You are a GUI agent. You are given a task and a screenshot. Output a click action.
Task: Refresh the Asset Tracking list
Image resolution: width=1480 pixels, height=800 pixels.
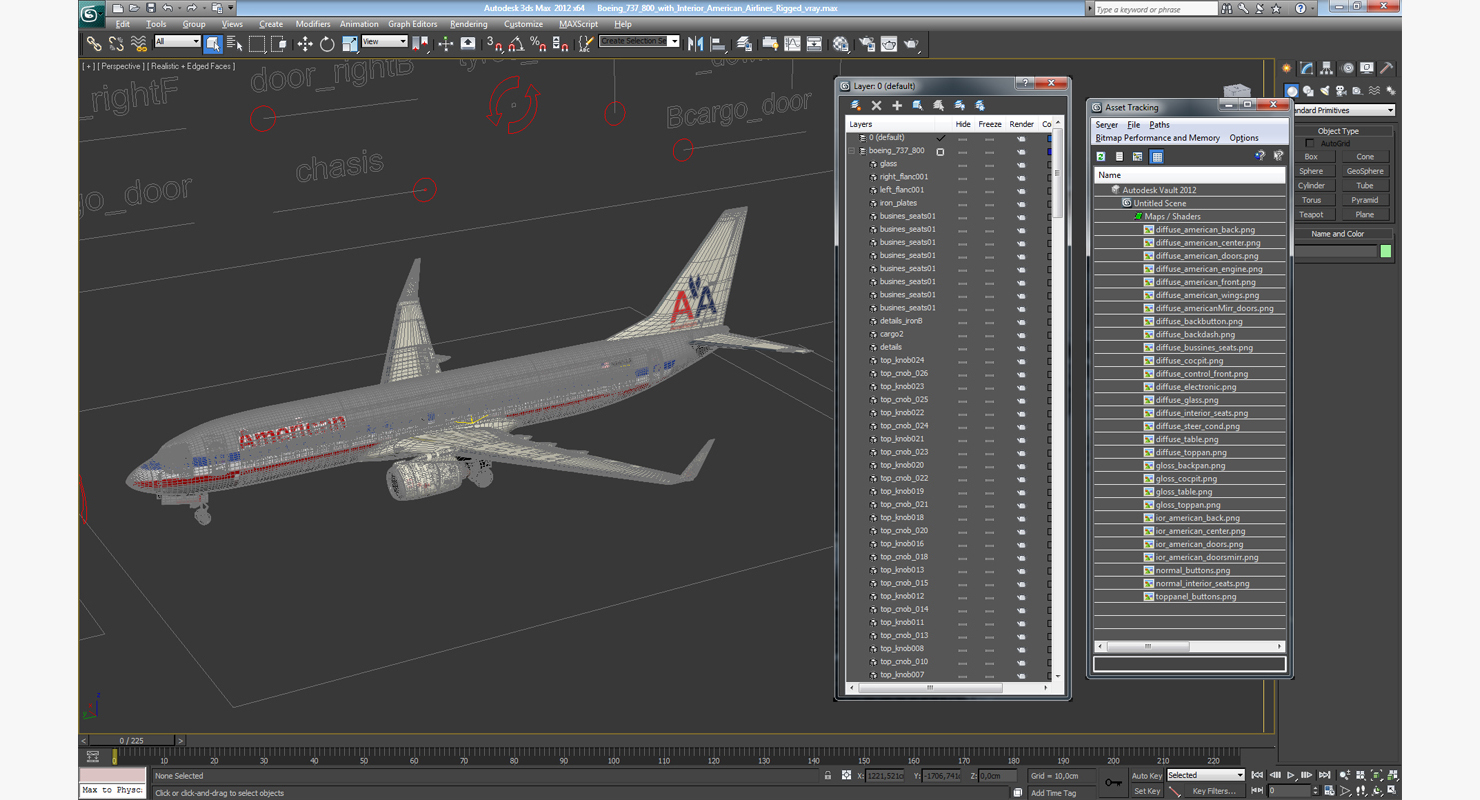(x=1101, y=157)
